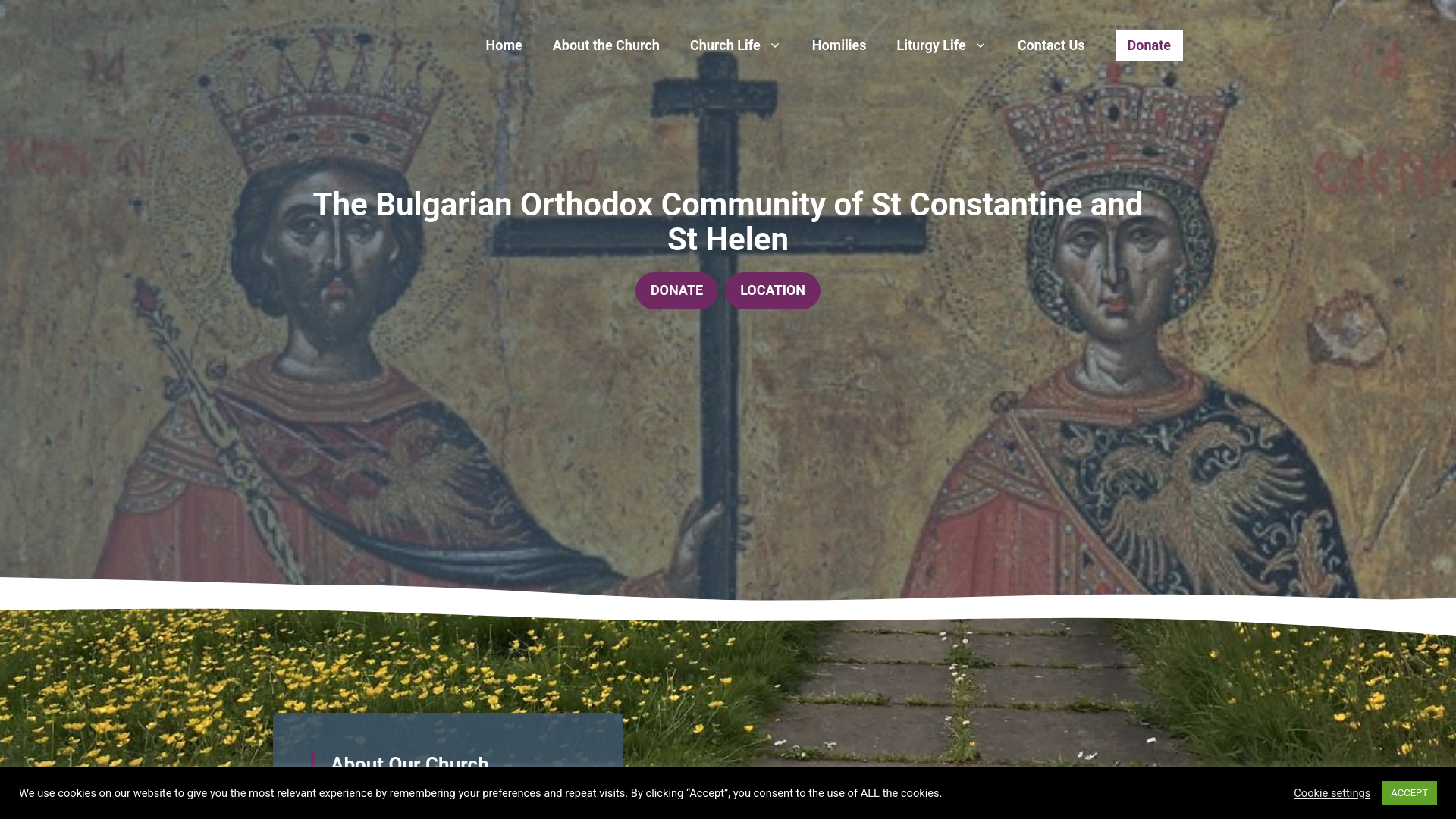1456x819 pixels.
Task: Open the Homilies page
Action: [x=838, y=45]
